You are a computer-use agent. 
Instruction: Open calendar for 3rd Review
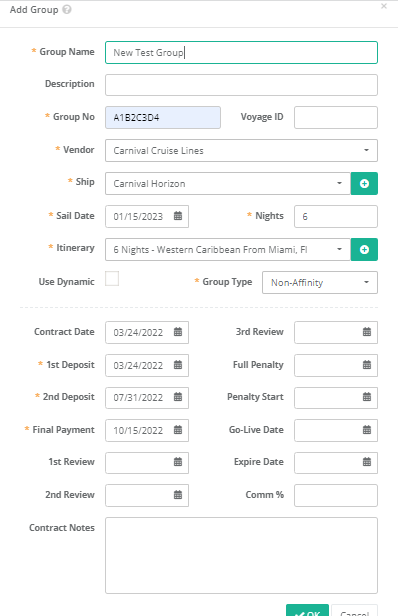point(367,332)
